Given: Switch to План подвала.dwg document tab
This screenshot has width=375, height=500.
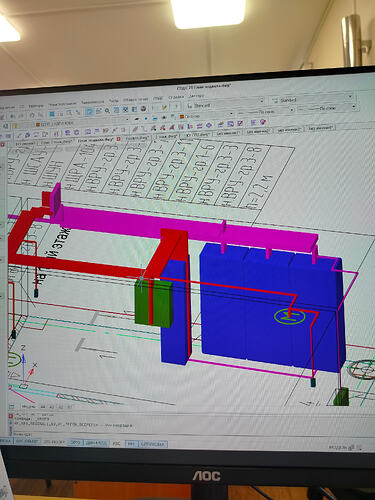Looking at the screenshot, I should click(95, 139).
